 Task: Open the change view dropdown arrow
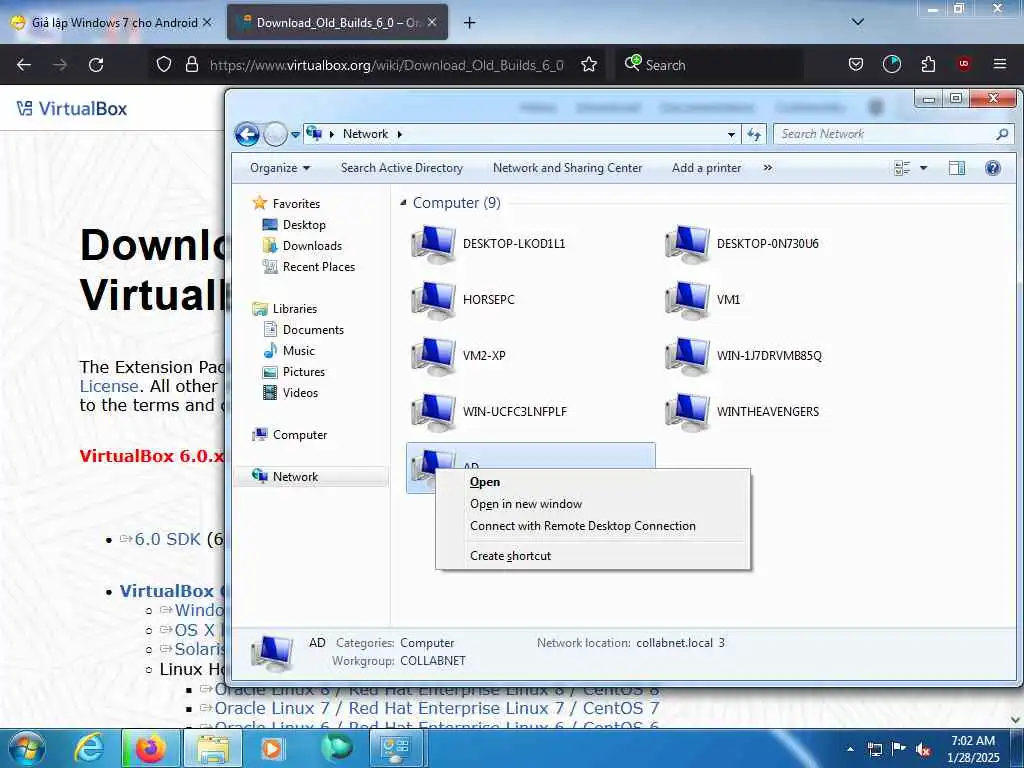click(923, 168)
